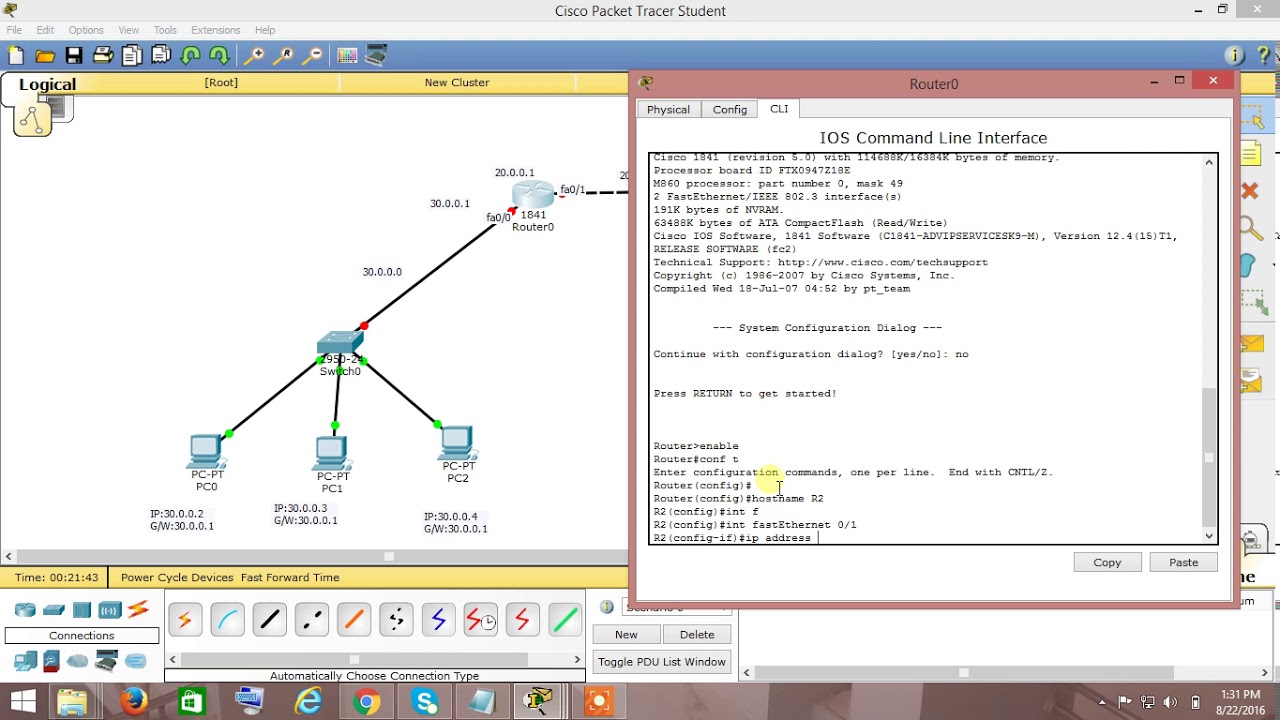Open the Help menu

click(x=265, y=30)
